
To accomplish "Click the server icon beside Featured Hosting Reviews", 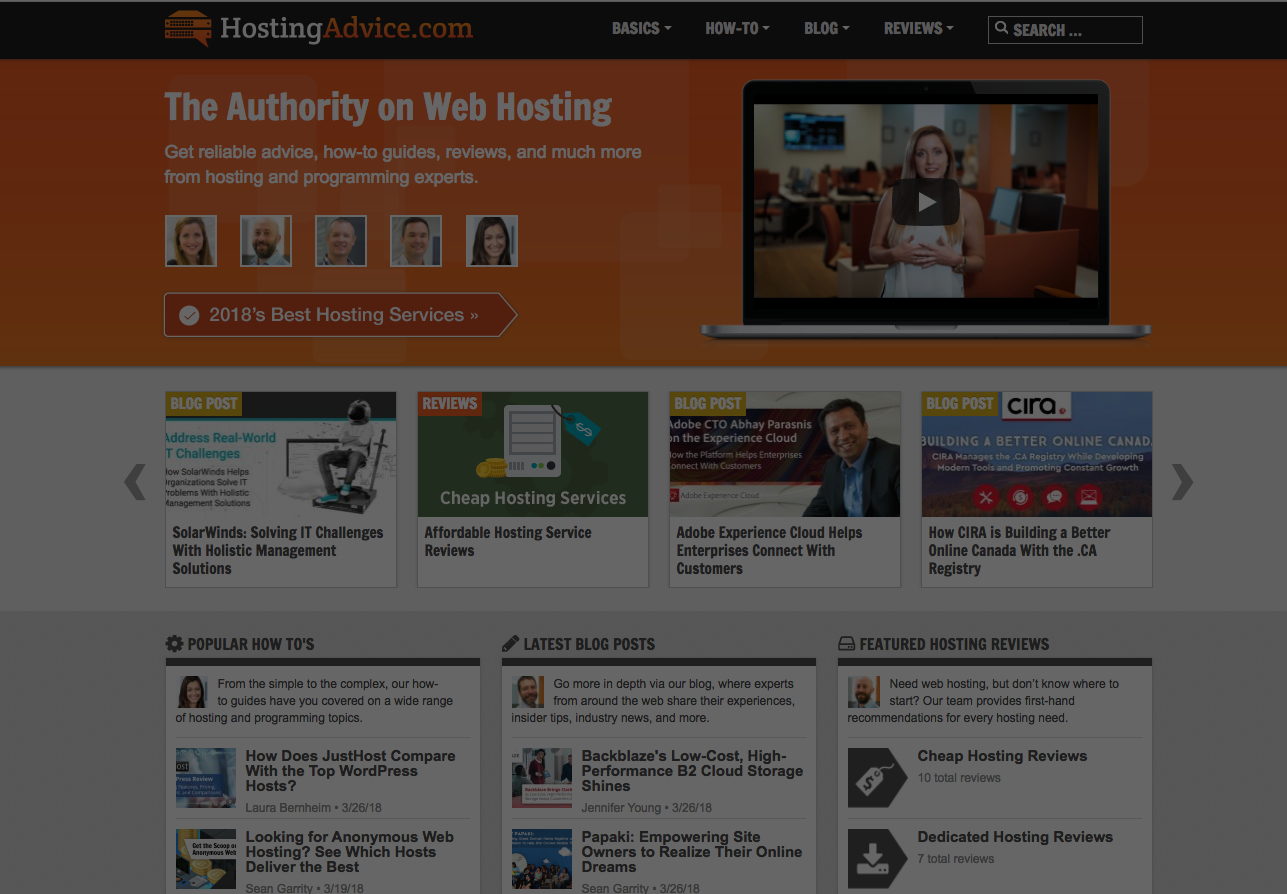I will (x=847, y=644).
